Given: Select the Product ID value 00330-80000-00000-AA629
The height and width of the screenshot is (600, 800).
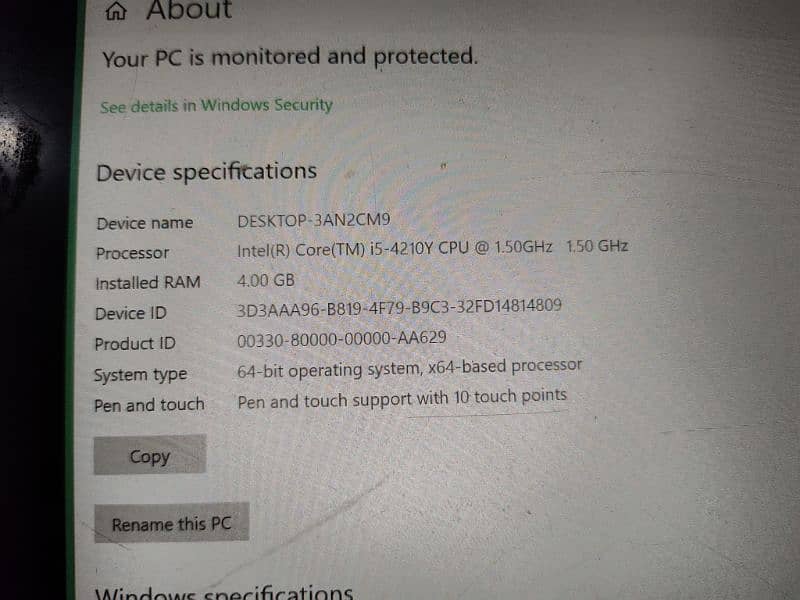Looking at the screenshot, I should pos(342,339).
